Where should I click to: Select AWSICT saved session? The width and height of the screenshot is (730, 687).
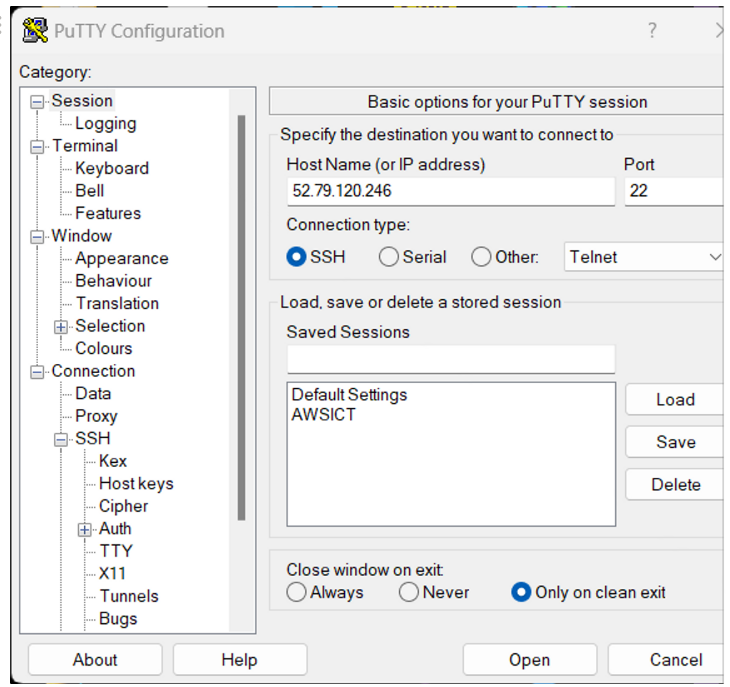(324, 414)
